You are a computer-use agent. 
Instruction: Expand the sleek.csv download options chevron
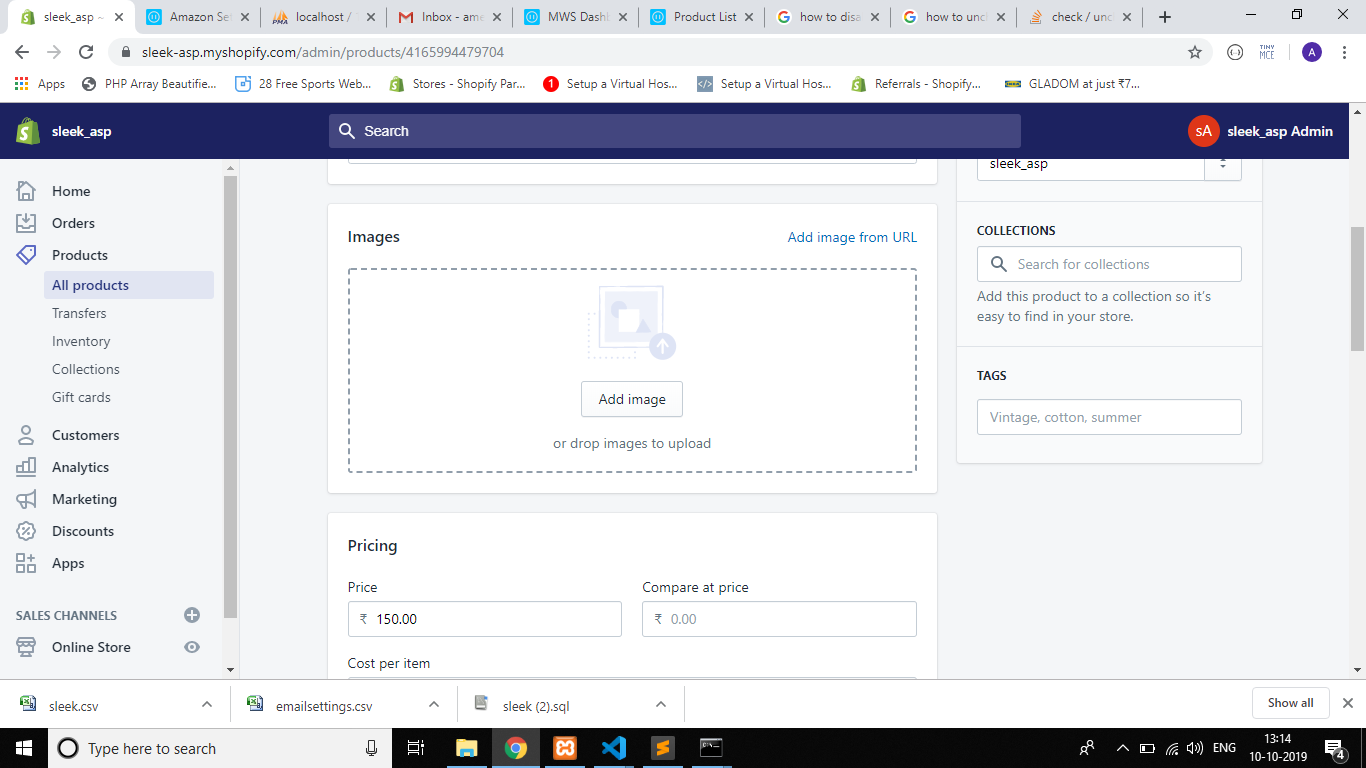(207, 704)
